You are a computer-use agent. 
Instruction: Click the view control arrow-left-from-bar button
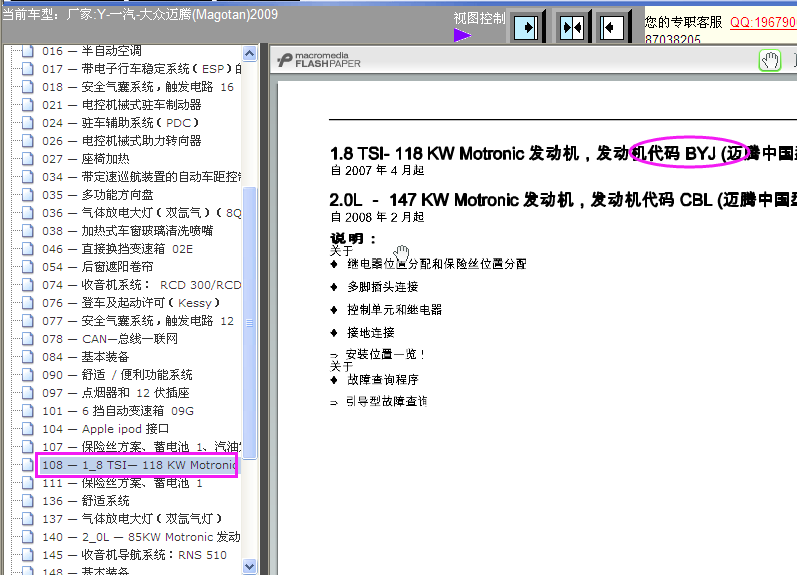pos(611,27)
